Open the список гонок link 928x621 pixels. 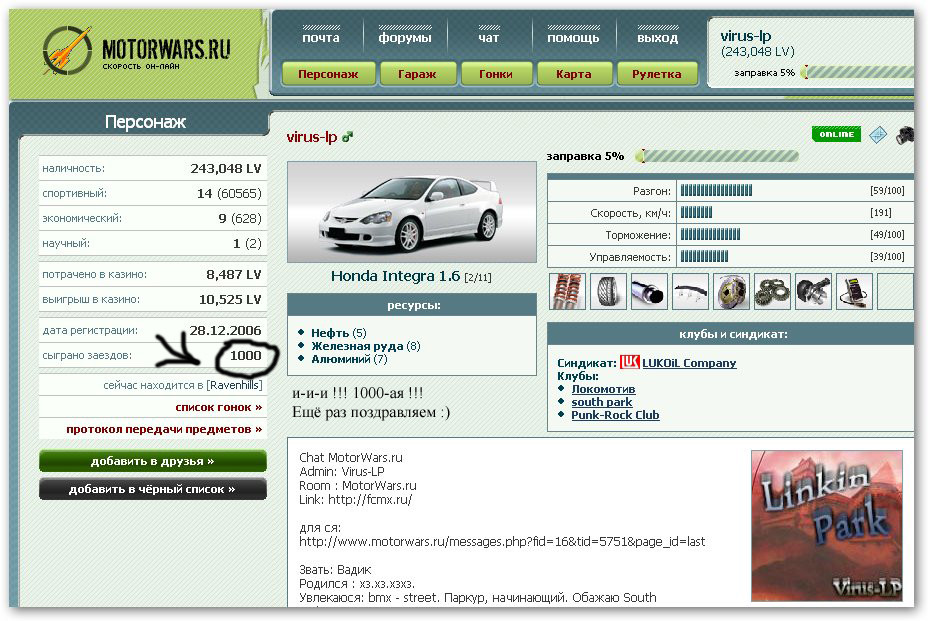coord(218,407)
